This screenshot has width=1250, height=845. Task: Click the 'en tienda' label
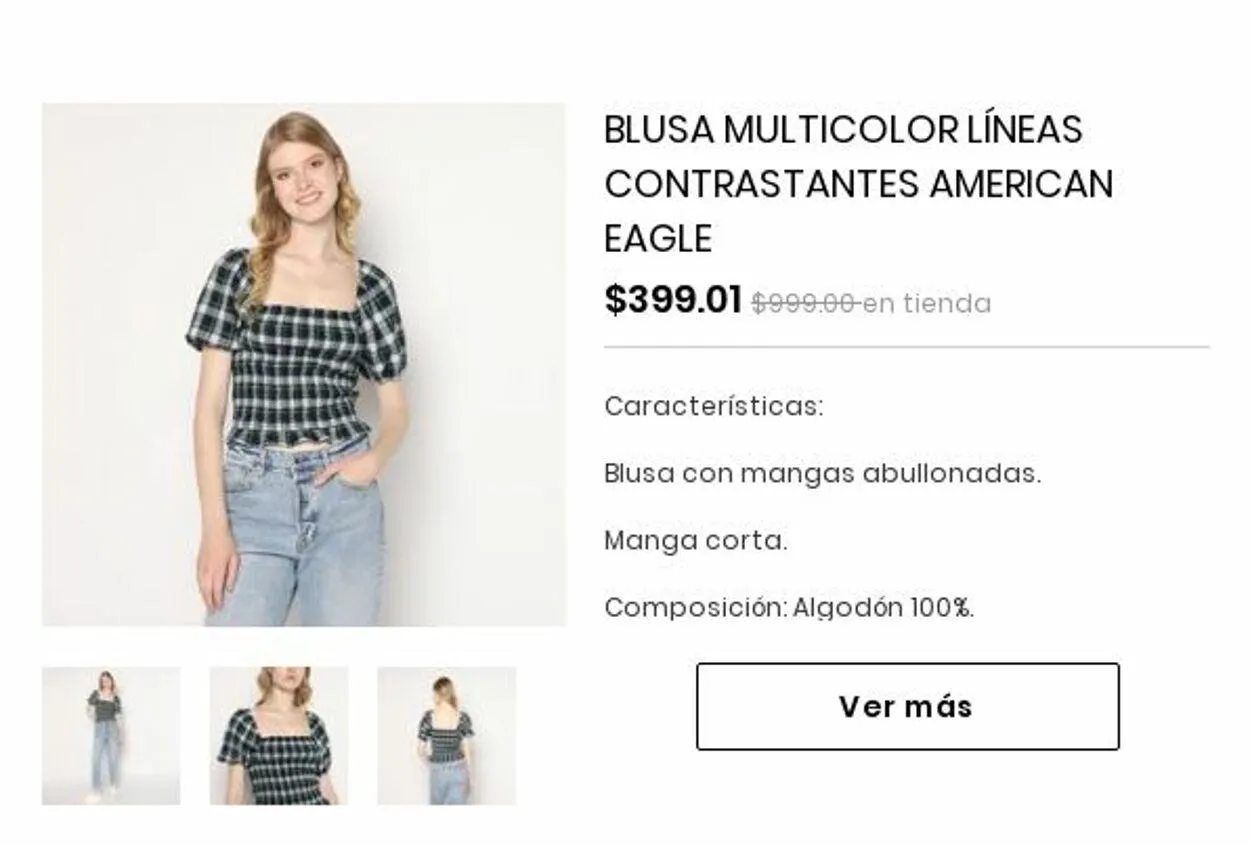point(927,304)
